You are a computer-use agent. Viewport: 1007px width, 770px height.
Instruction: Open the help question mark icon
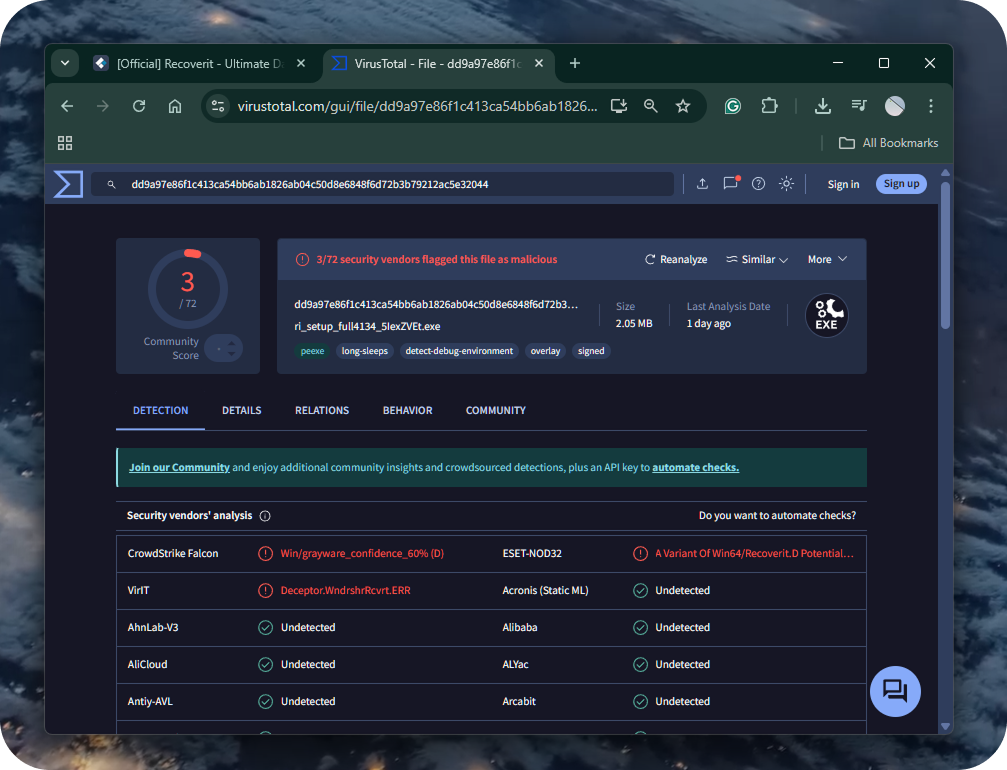click(758, 184)
